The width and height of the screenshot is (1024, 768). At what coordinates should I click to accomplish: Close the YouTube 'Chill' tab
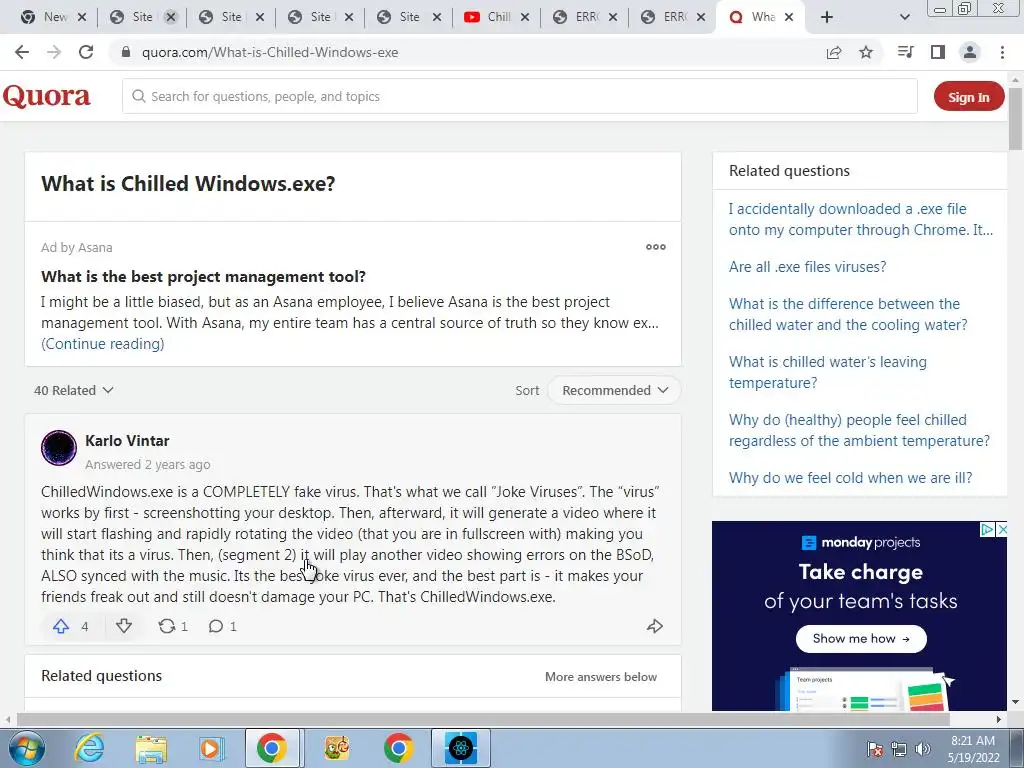[524, 17]
